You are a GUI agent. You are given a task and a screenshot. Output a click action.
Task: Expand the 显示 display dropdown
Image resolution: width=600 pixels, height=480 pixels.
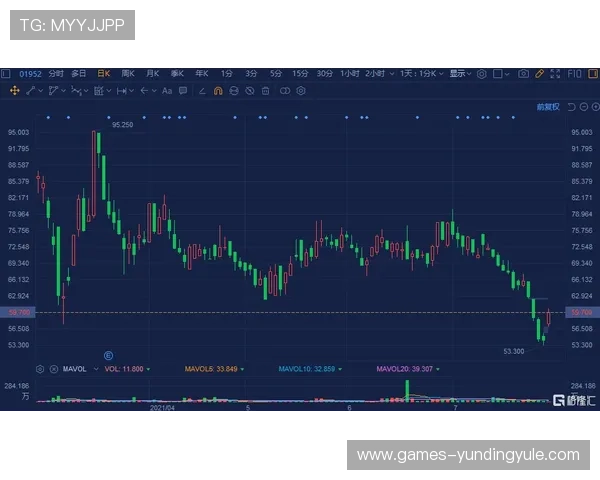(459, 73)
